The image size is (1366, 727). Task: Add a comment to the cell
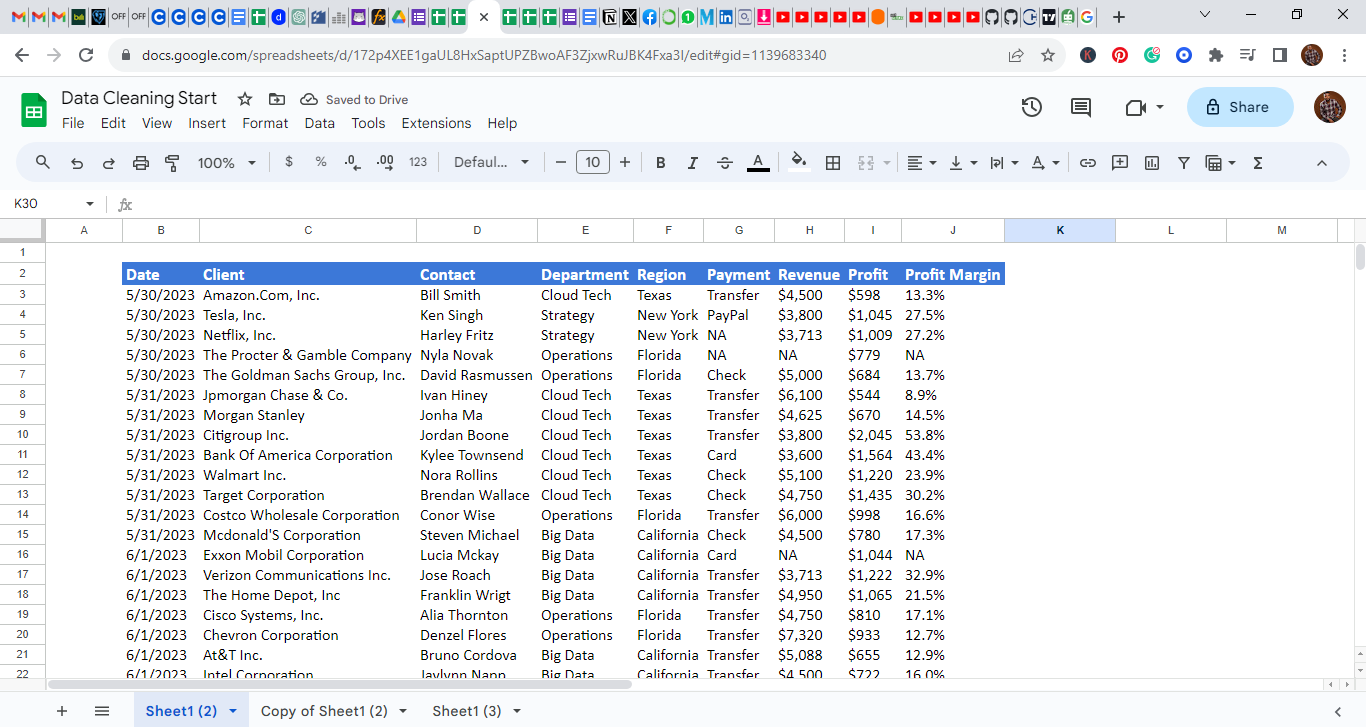point(1120,162)
